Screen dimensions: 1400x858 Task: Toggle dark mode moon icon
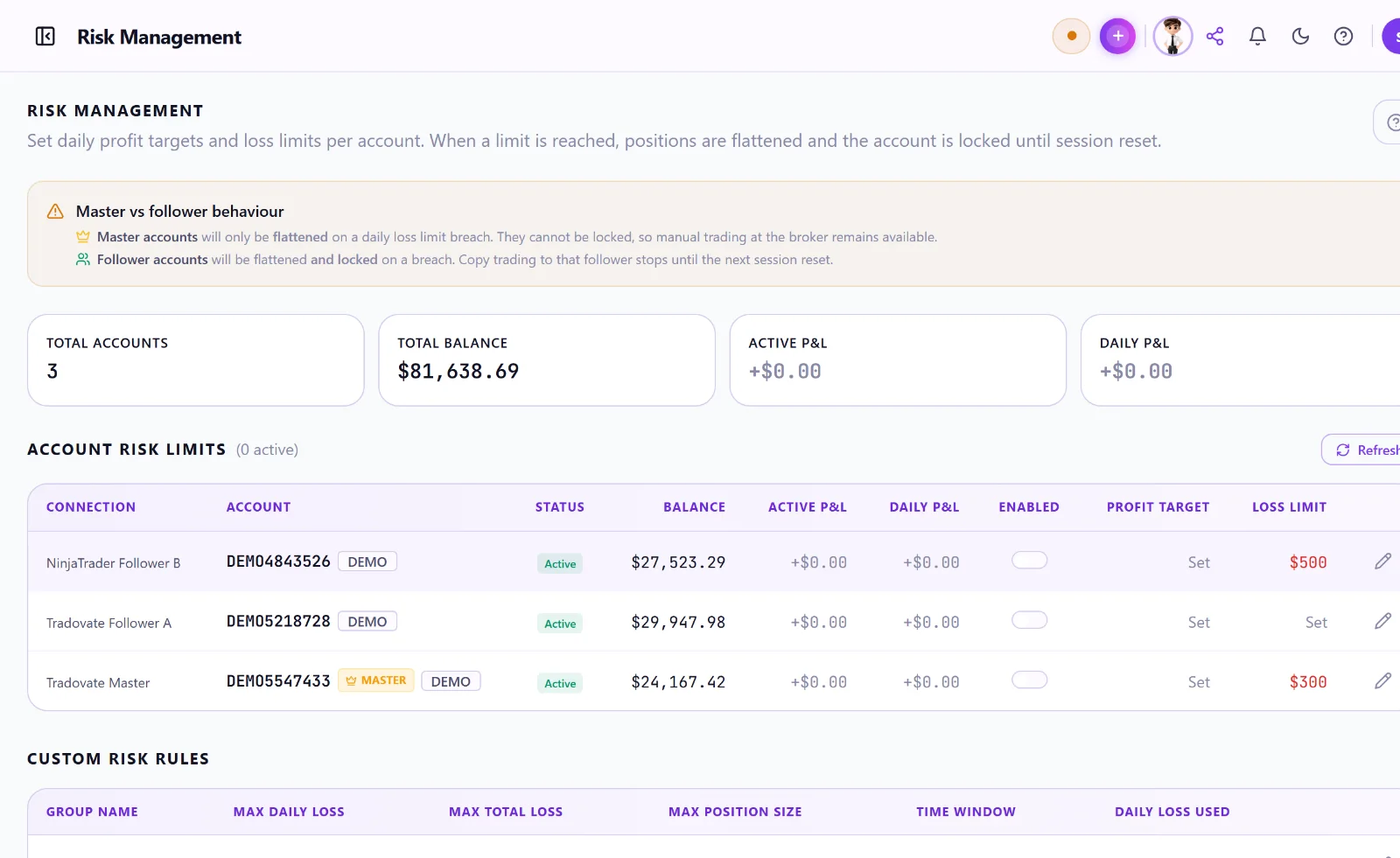tap(1300, 36)
